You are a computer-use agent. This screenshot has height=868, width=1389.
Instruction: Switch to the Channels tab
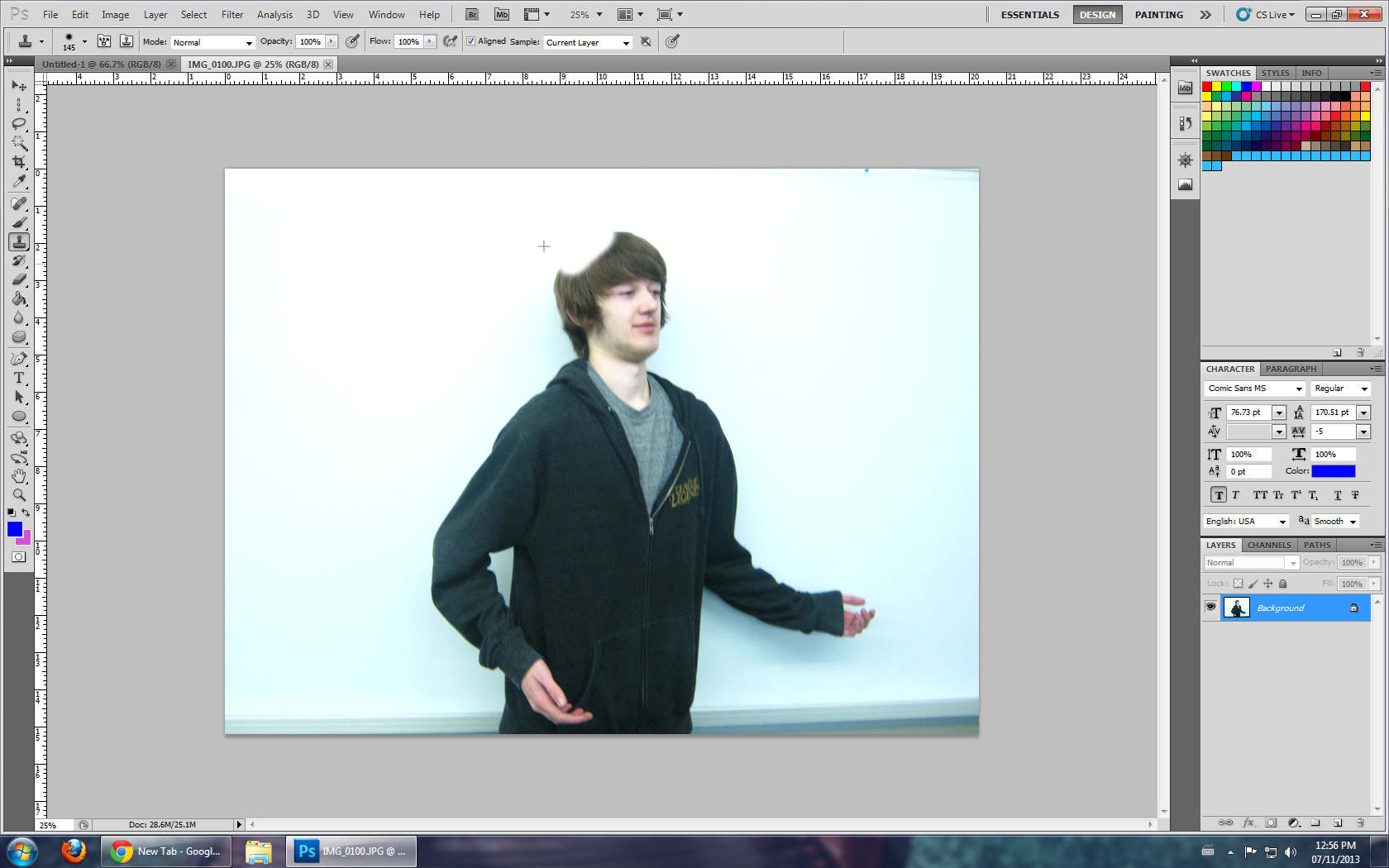pos(1269,545)
